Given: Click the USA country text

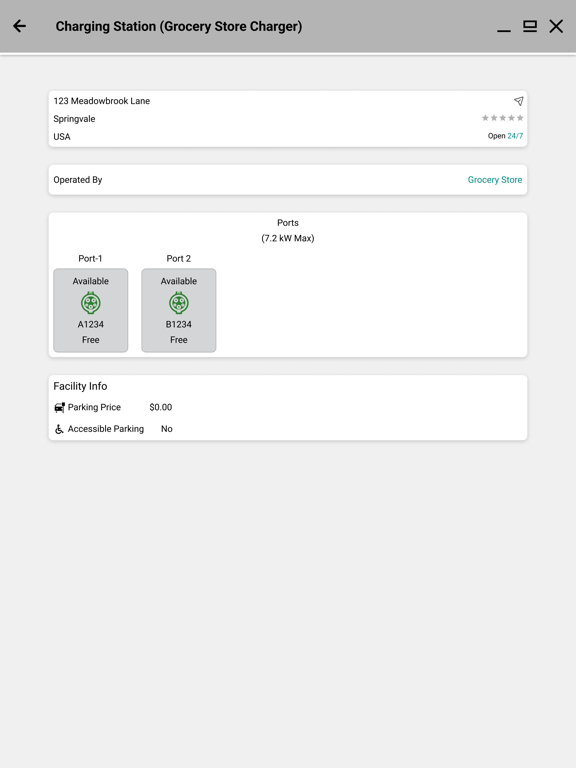Looking at the screenshot, I should [x=62, y=137].
